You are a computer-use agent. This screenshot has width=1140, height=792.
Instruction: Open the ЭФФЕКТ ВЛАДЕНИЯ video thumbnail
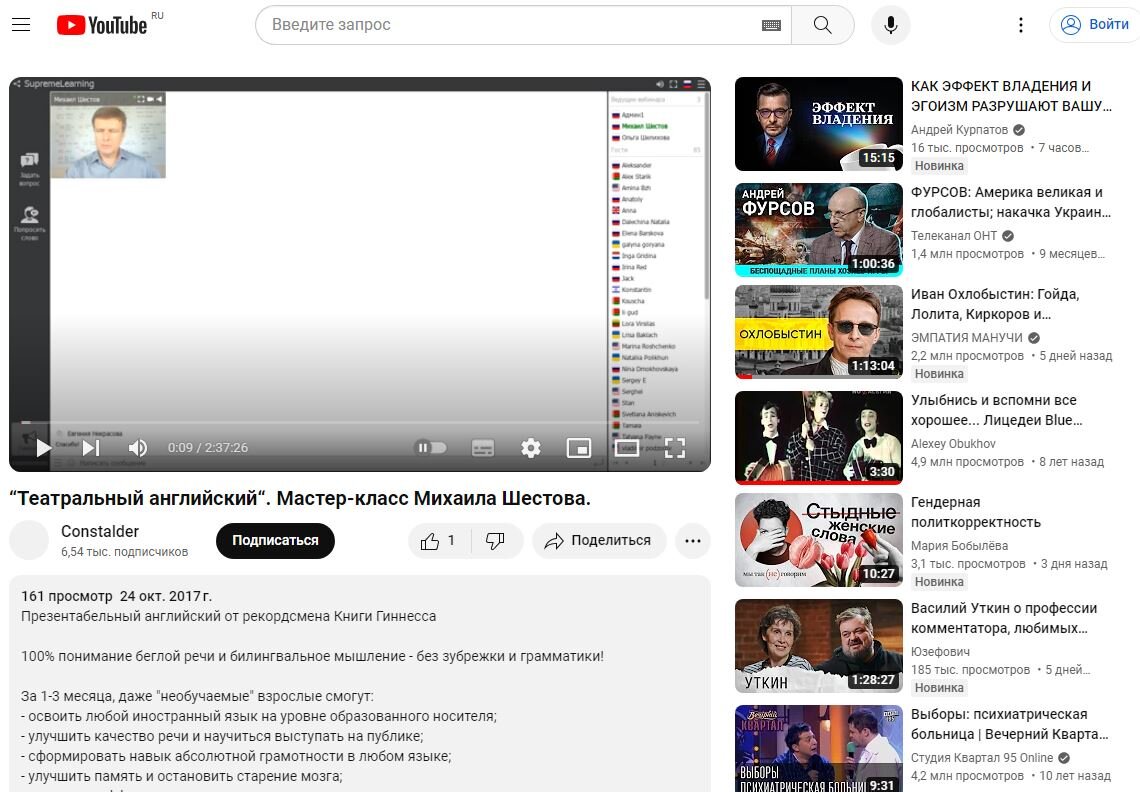(x=819, y=124)
